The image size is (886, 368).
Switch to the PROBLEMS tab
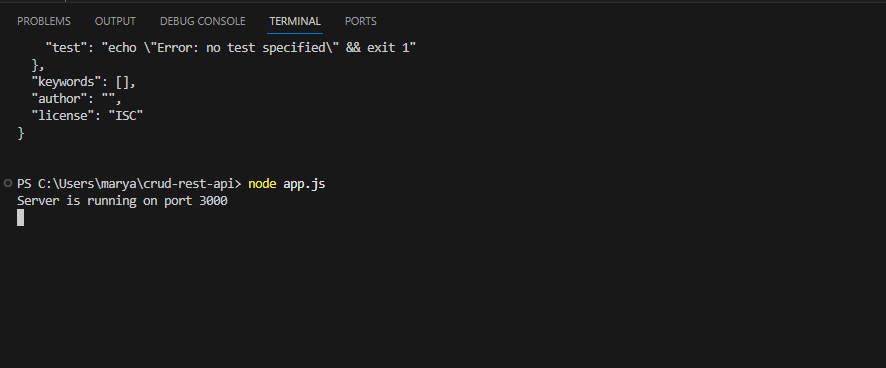click(44, 21)
